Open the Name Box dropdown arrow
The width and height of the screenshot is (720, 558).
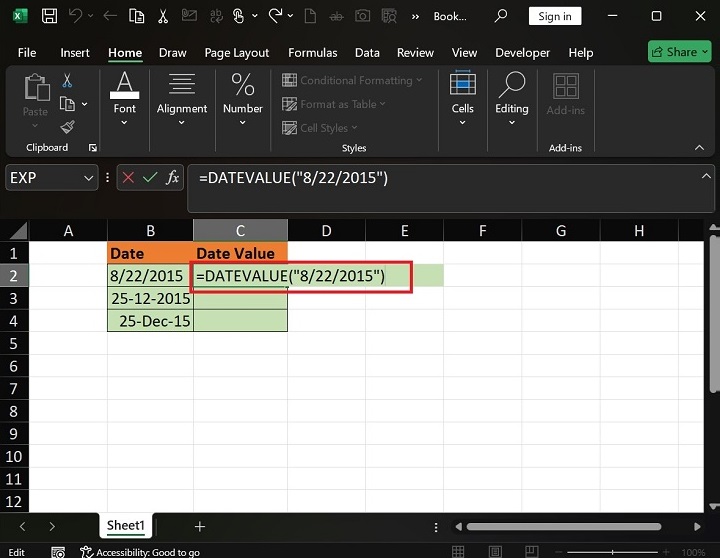(x=88, y=178)
